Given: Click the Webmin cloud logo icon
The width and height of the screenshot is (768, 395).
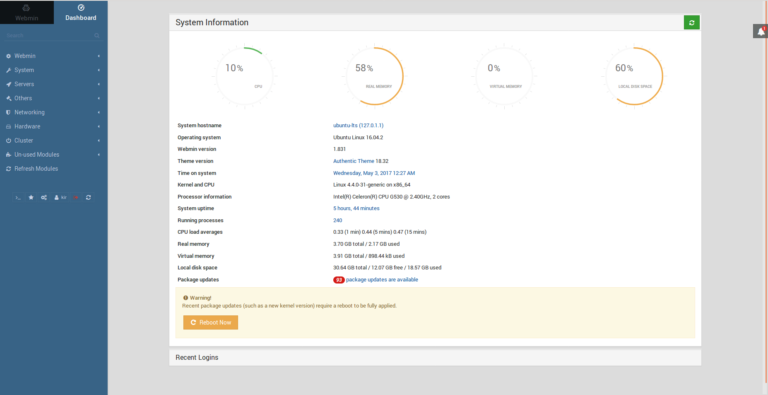Looking at the screenshot, I should click(x=26, y=8).
